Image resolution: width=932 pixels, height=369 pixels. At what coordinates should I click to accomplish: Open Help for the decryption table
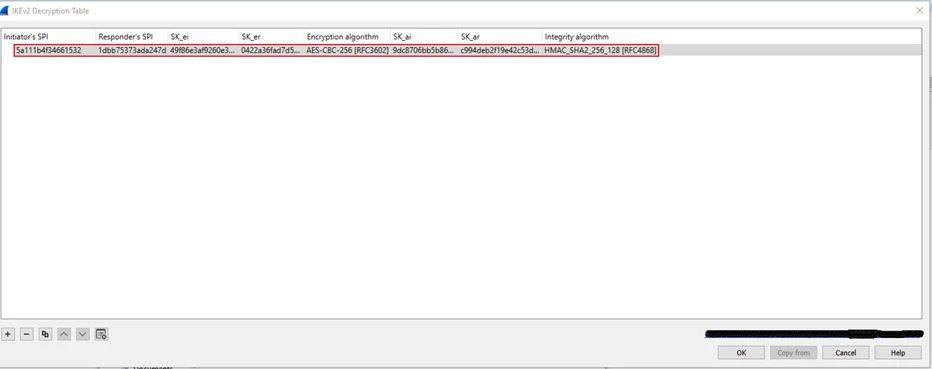point(898,353)
